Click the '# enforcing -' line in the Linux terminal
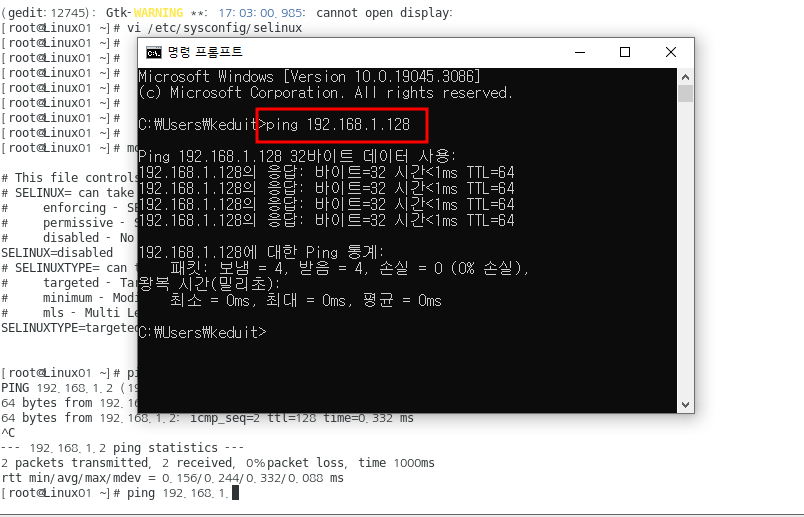Viewport: 804px width, 517px height. 69,208
